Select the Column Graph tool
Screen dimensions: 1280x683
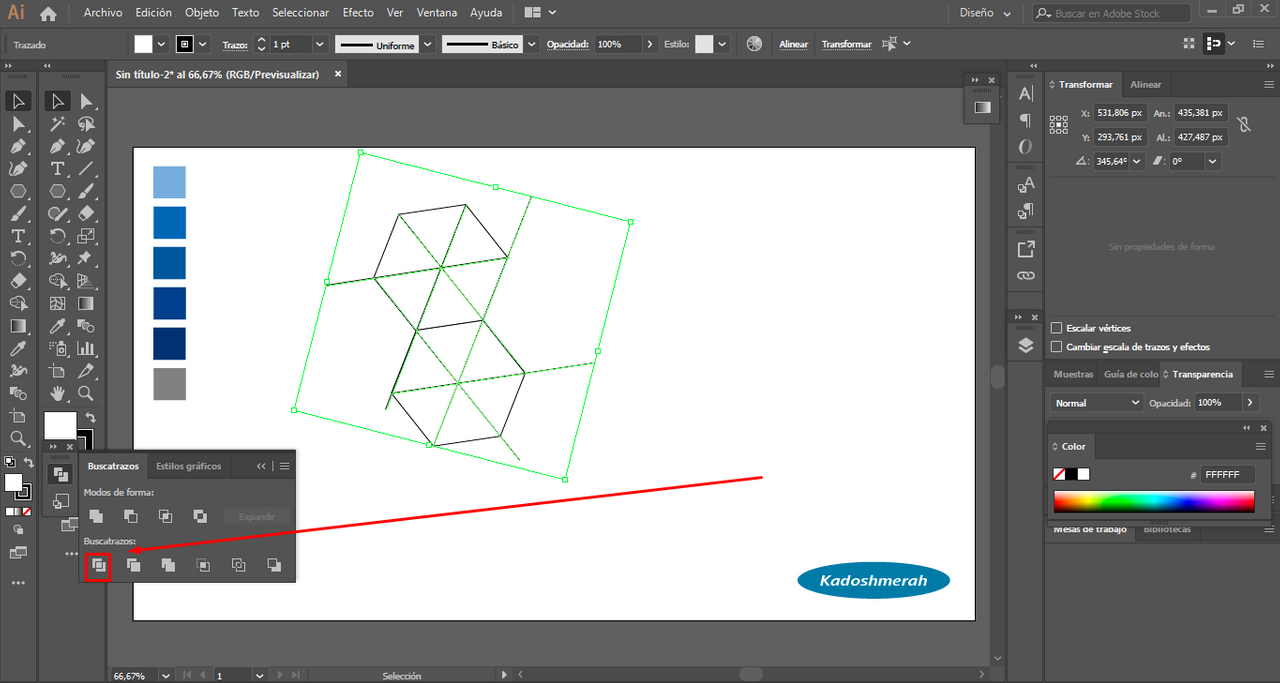86,348
